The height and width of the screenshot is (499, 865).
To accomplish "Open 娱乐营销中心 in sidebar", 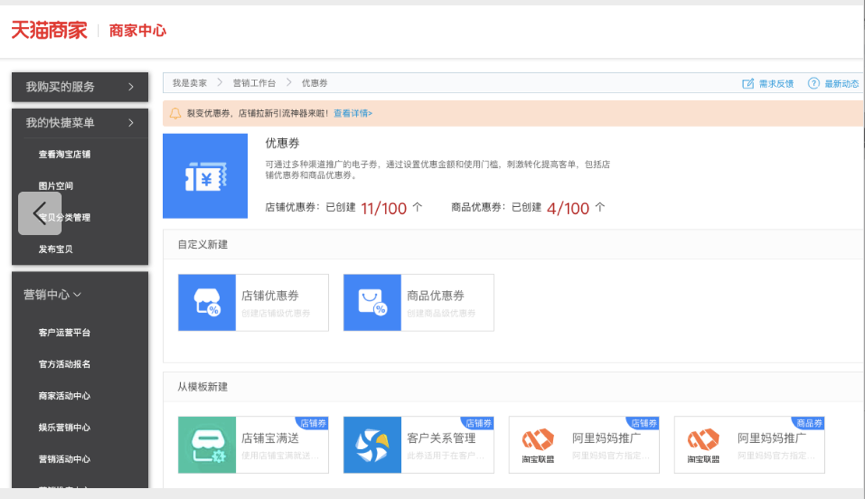I will pos(64,427).
